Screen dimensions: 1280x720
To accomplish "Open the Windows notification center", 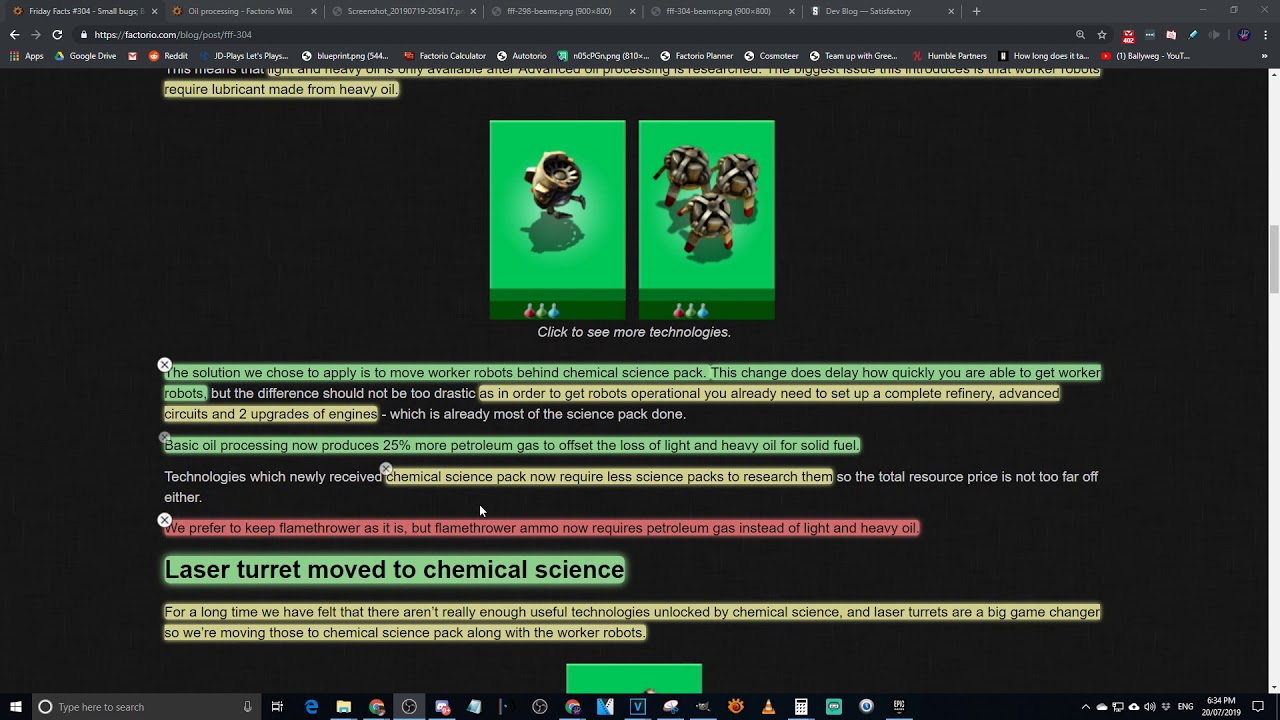I will [x=1258, y=707].
